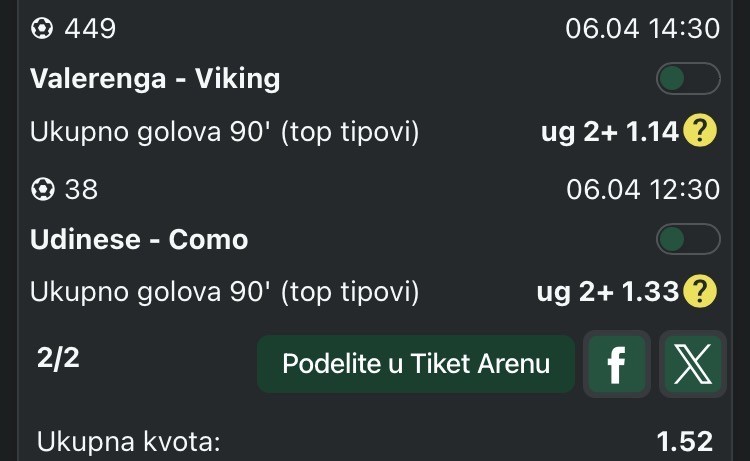Open help for the ug 2+ 1.33 tip

click(701, 291)
